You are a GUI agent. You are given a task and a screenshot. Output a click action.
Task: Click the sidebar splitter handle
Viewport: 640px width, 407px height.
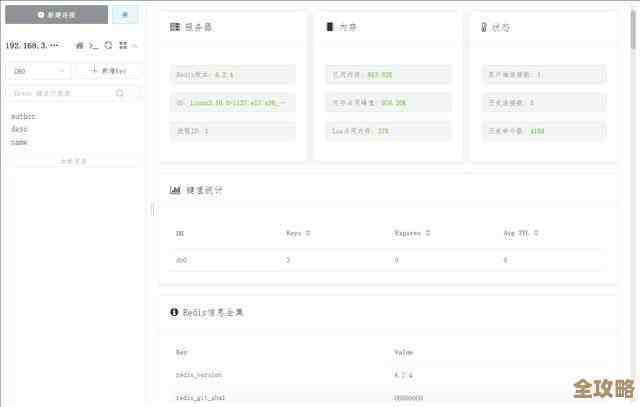(x=153, y=209)
